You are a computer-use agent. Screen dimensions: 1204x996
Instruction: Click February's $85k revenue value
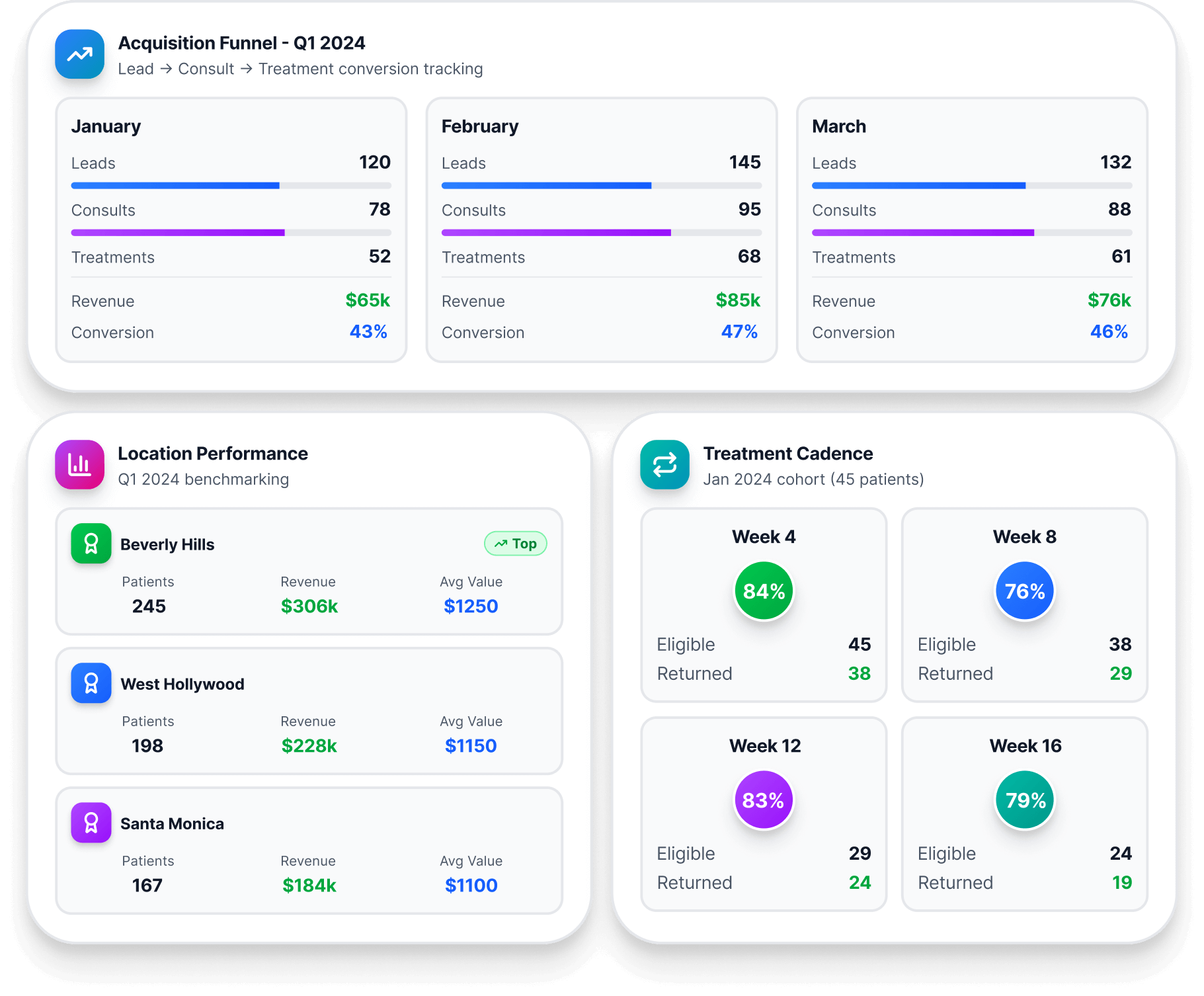(x=738, y=300)
